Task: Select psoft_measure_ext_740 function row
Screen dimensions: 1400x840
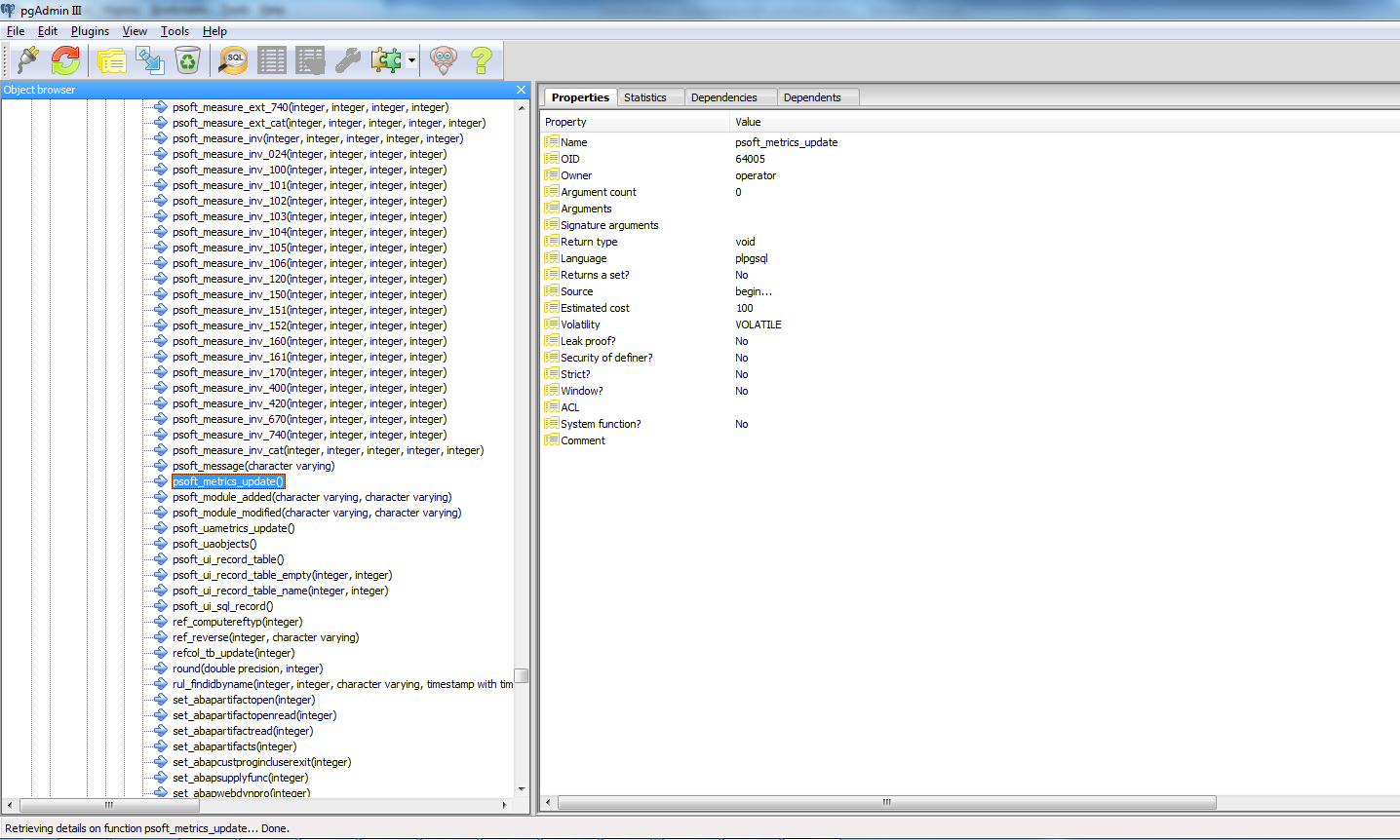Action: click(x=310, y=107)
